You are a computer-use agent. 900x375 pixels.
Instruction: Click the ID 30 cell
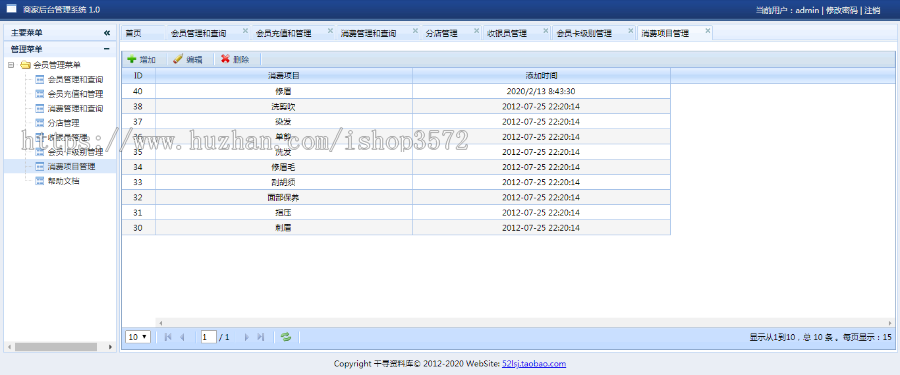click(x=138, y=228)
